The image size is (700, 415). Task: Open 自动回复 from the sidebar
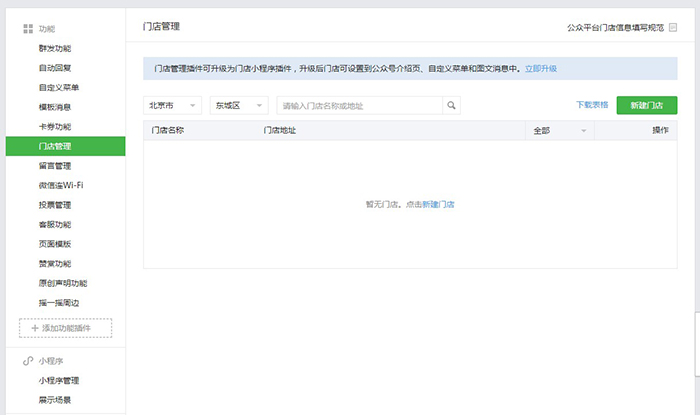pyautogui.click(x=55, y=68)
